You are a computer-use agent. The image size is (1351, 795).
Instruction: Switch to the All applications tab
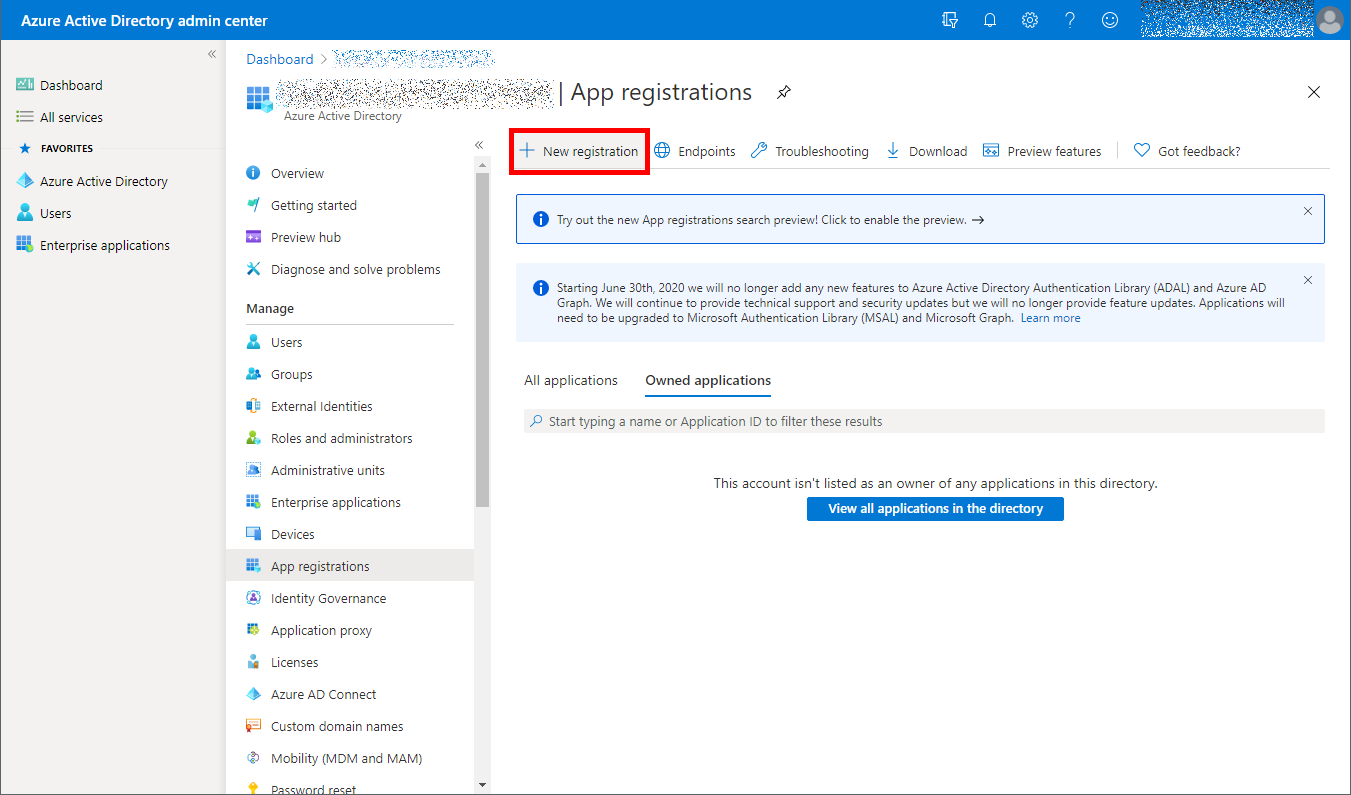[x=571, y=380]
